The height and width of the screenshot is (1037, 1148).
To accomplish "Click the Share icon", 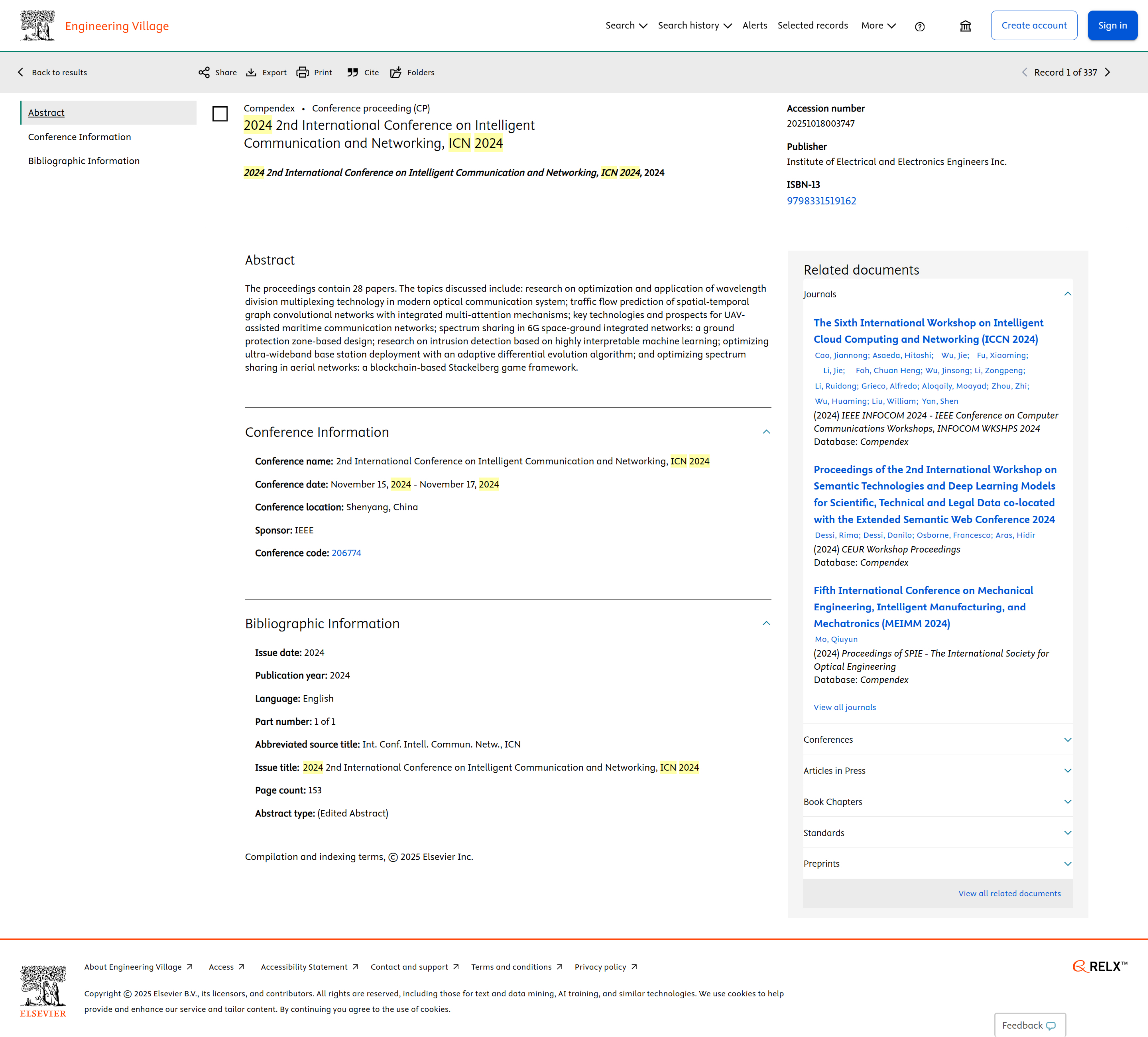I will coord(204,72).
